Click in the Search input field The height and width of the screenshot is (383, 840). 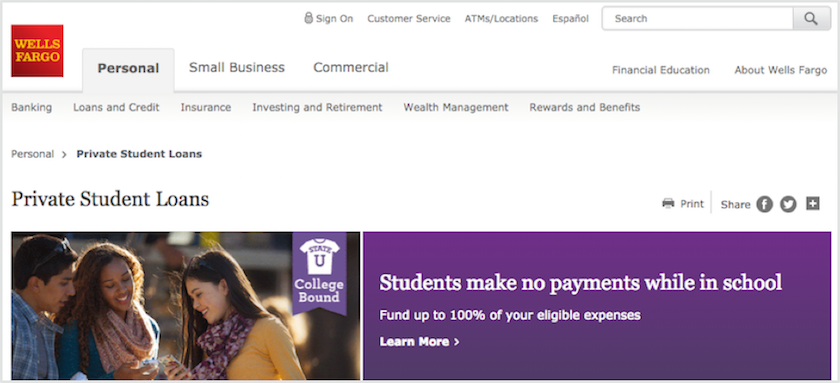698,19
